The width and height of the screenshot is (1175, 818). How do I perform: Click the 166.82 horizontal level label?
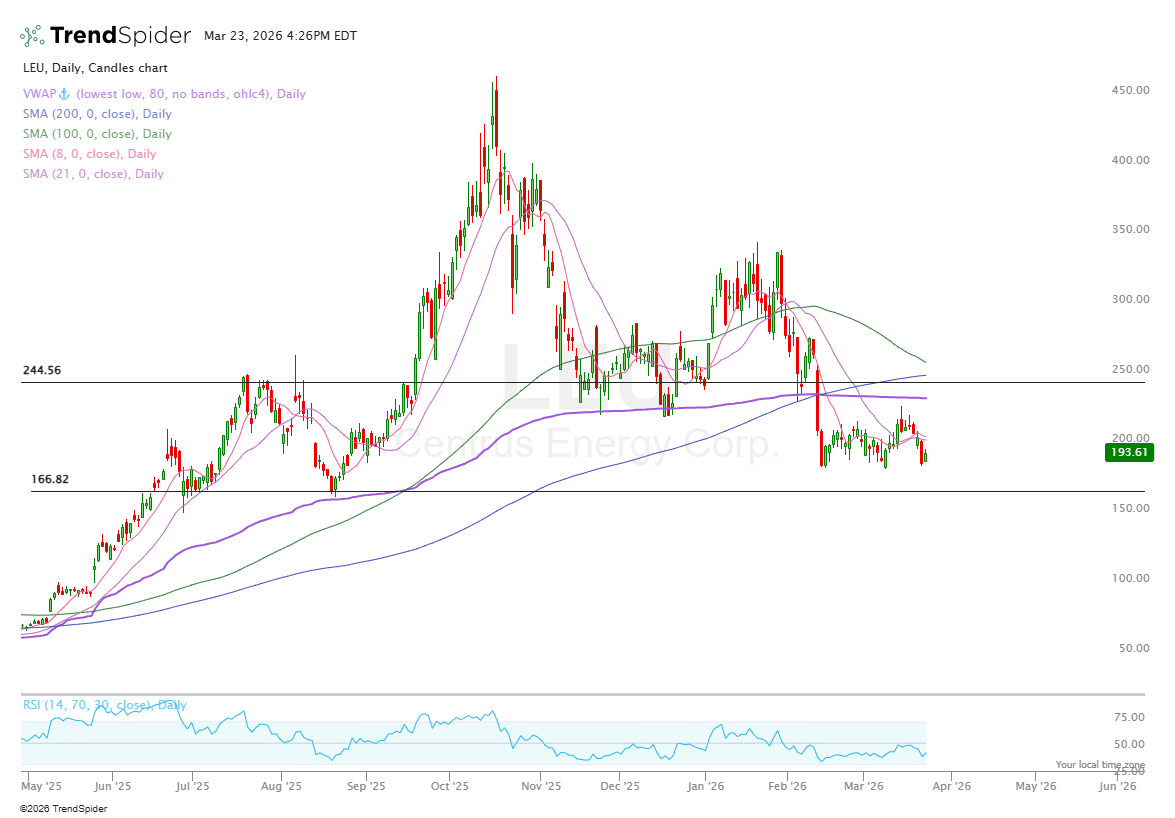[x=50, y=479]
